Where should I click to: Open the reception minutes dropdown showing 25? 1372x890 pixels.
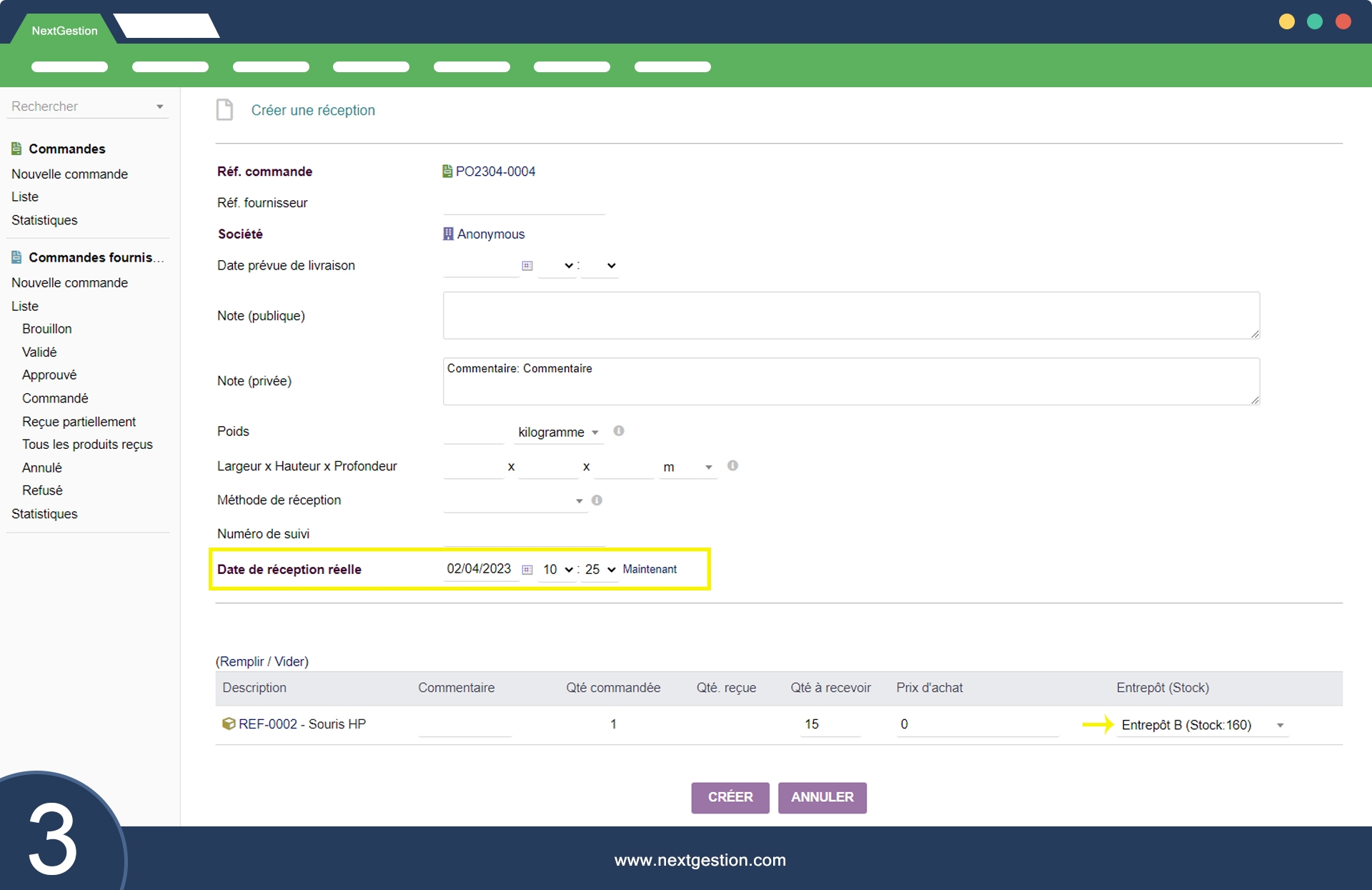[600, 570]
